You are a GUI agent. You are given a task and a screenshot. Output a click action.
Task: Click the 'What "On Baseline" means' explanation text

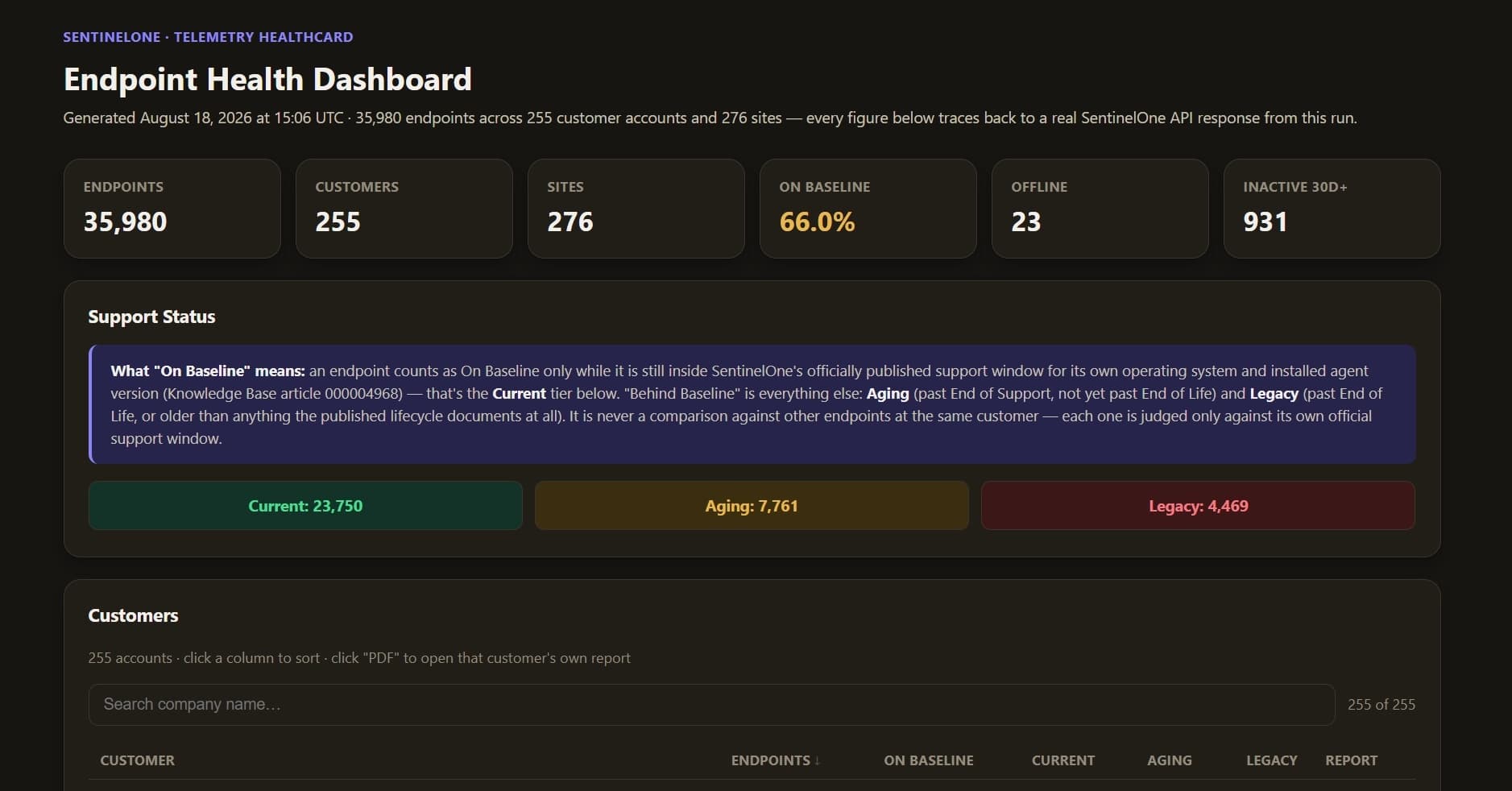pos(752,404)
